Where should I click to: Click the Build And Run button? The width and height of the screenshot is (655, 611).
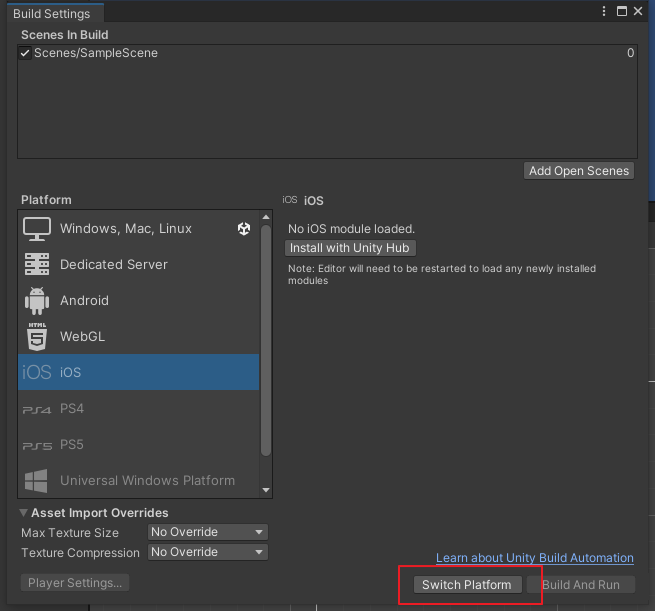[x=581, y=585]
